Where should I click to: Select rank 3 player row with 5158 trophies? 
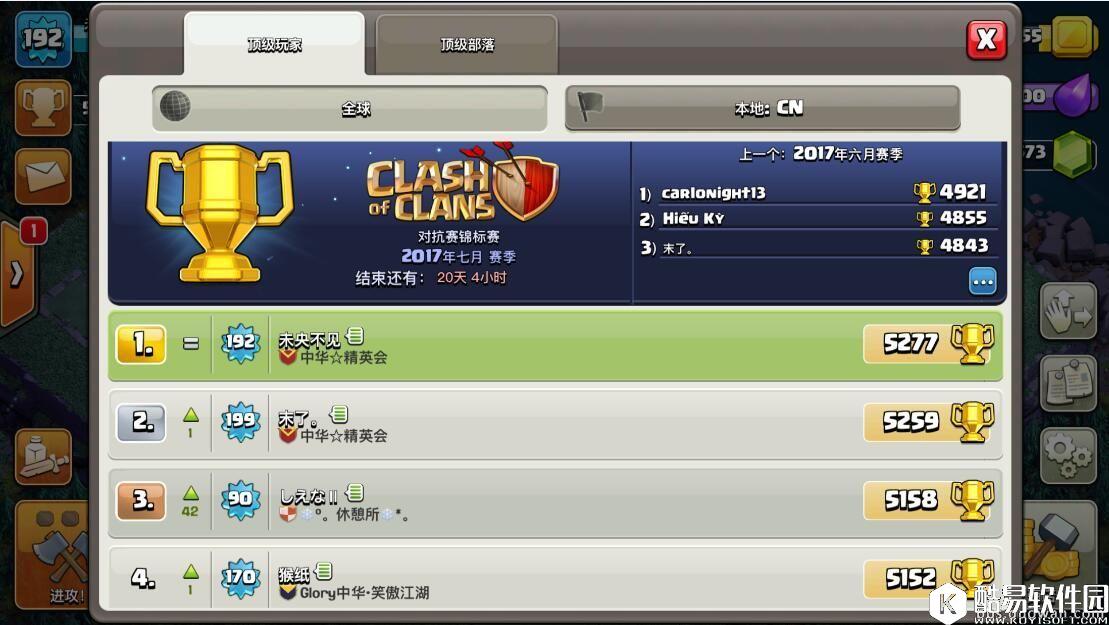pyautogui.click(x=555, y=501)
